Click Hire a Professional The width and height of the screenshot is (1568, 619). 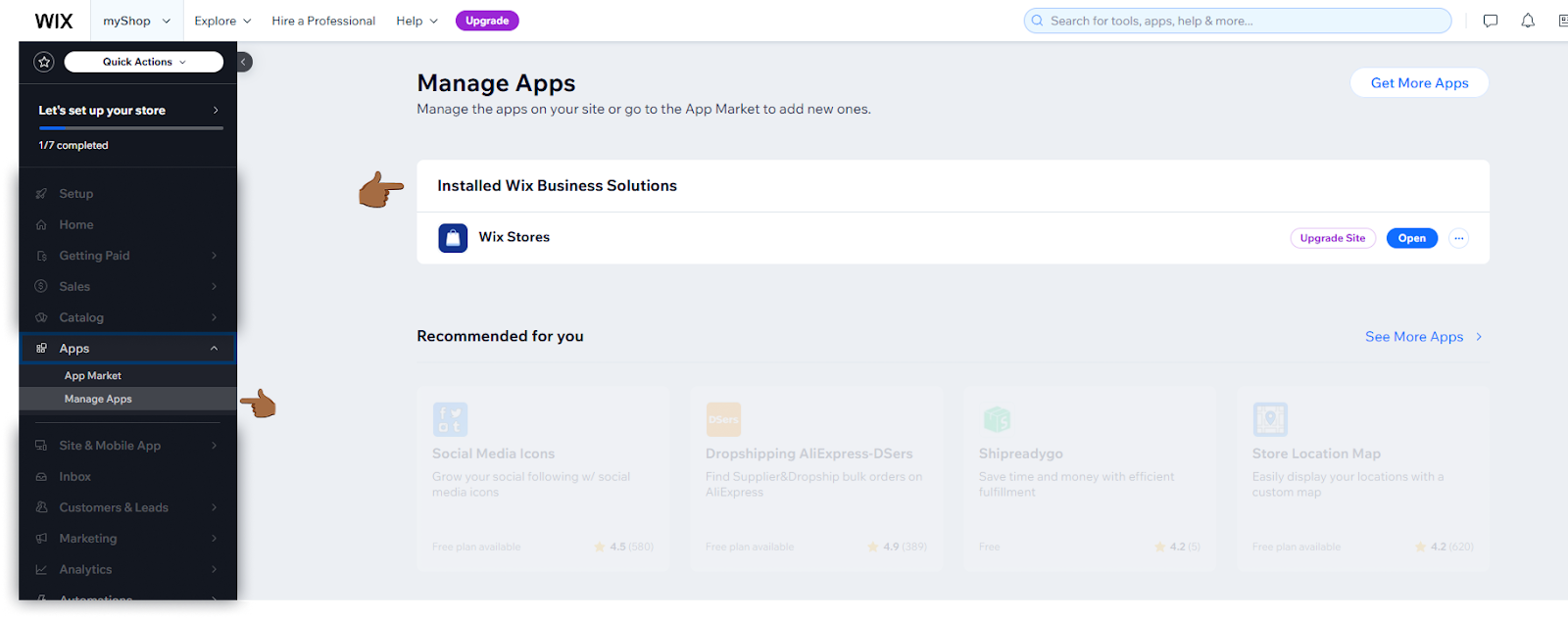[323, 21]
